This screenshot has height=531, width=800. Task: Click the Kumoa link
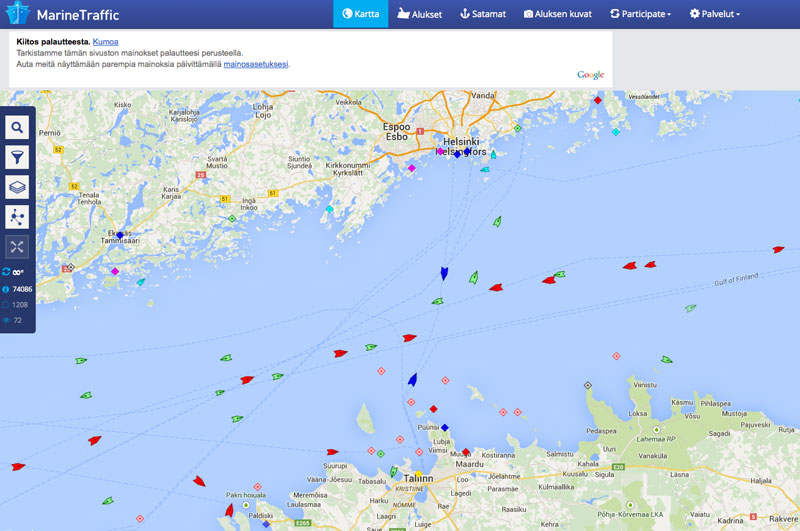106,42
